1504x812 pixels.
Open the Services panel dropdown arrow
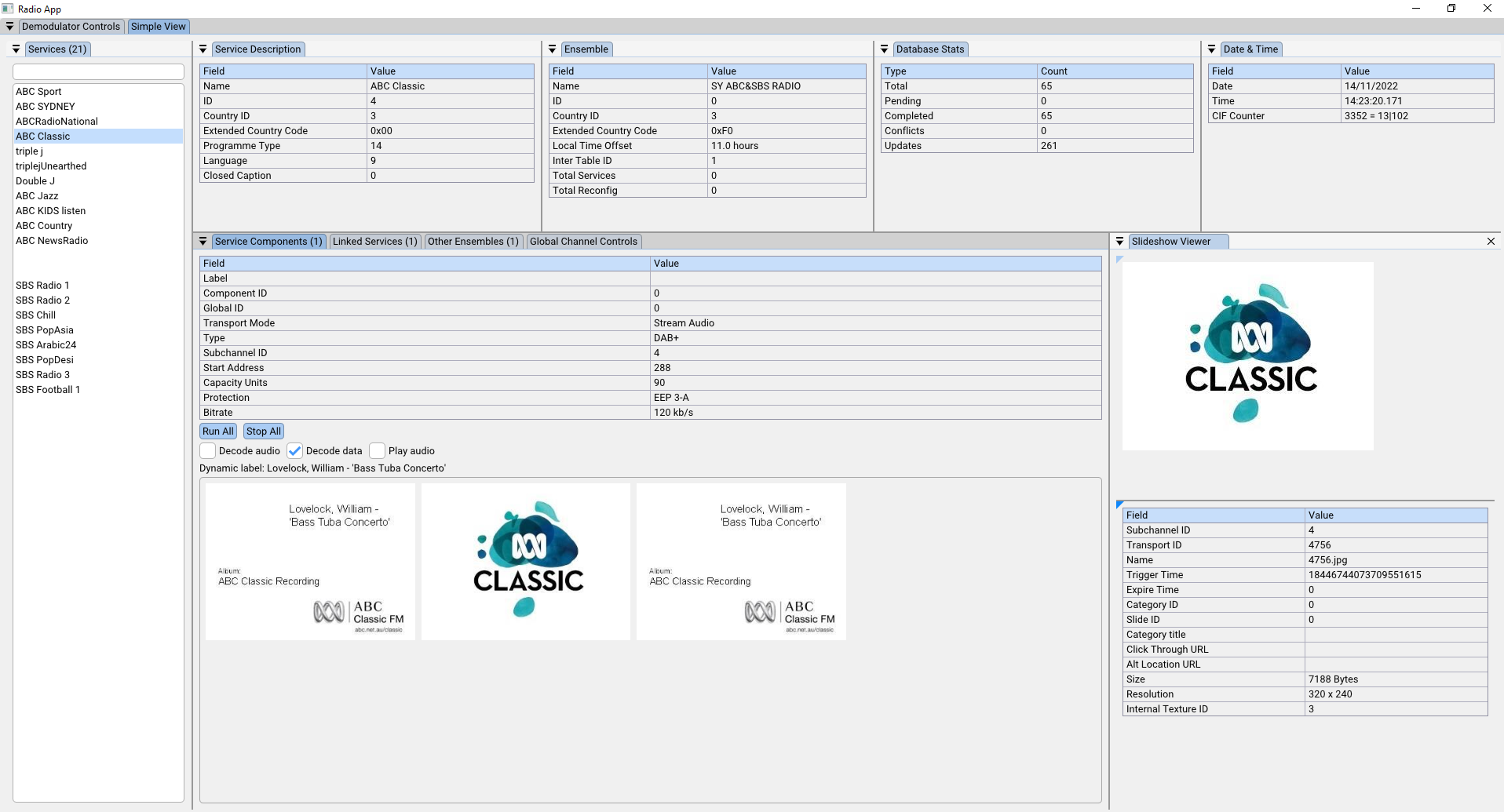[16, 49]
